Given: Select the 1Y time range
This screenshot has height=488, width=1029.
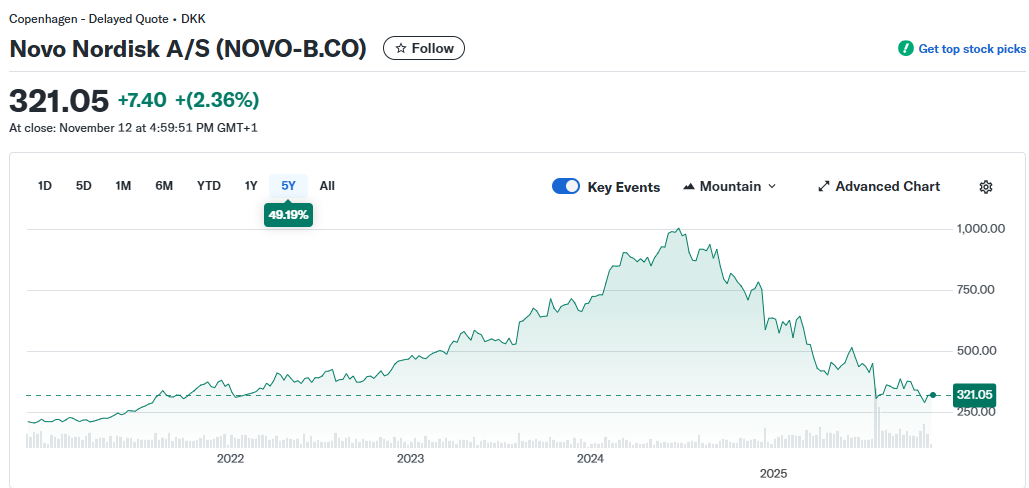Looking at the screenshot, I should pos(251,186).
